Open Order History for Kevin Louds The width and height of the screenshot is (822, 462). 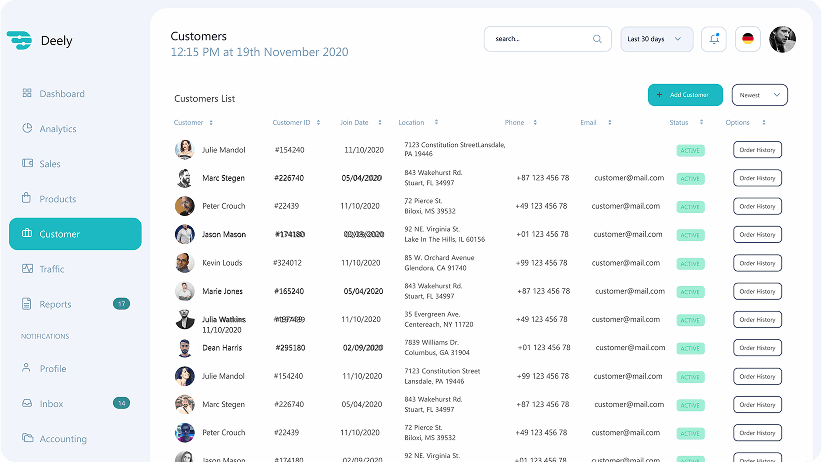(x=758, y=263)
